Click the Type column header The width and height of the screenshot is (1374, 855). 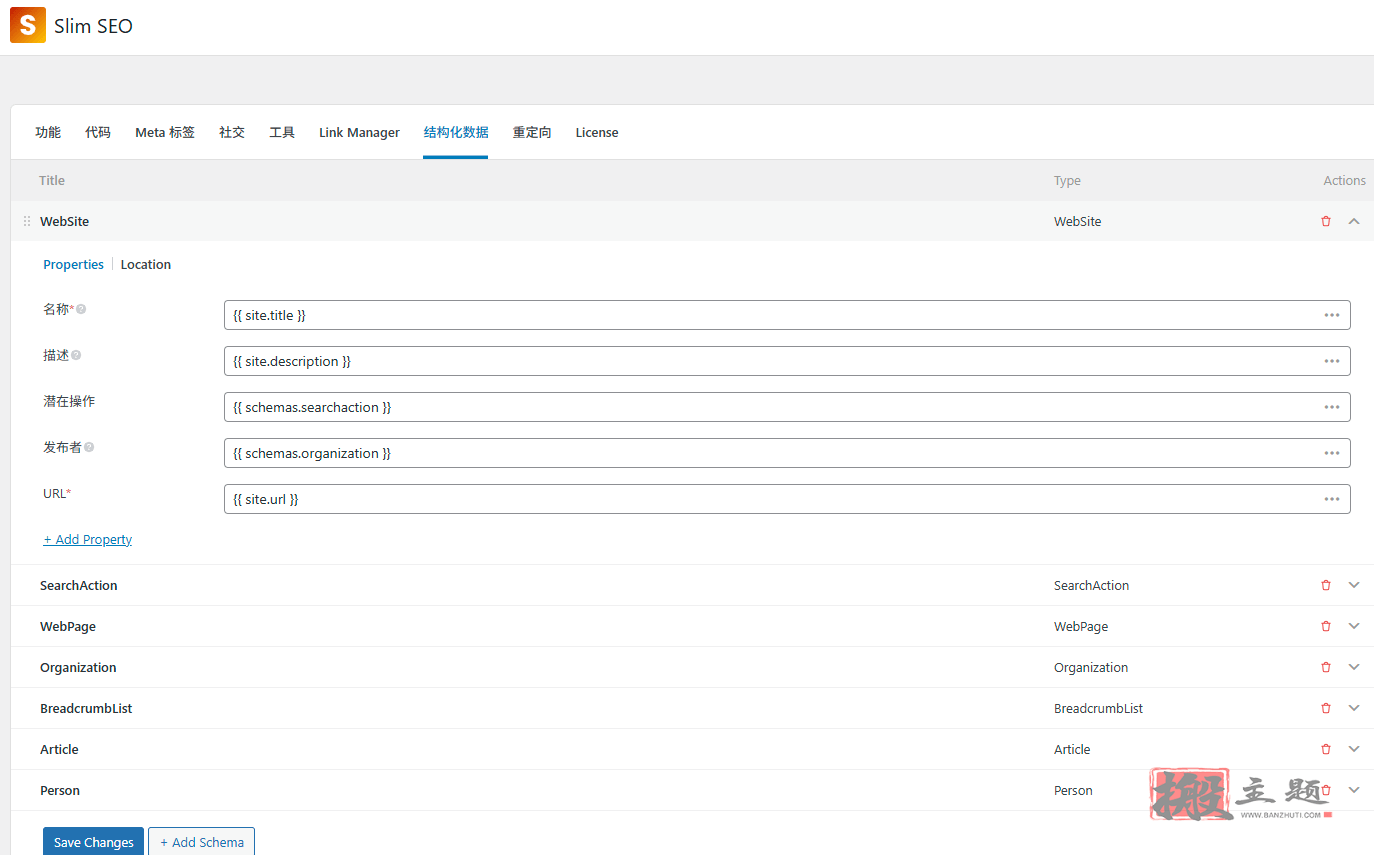pos(1067,180)
